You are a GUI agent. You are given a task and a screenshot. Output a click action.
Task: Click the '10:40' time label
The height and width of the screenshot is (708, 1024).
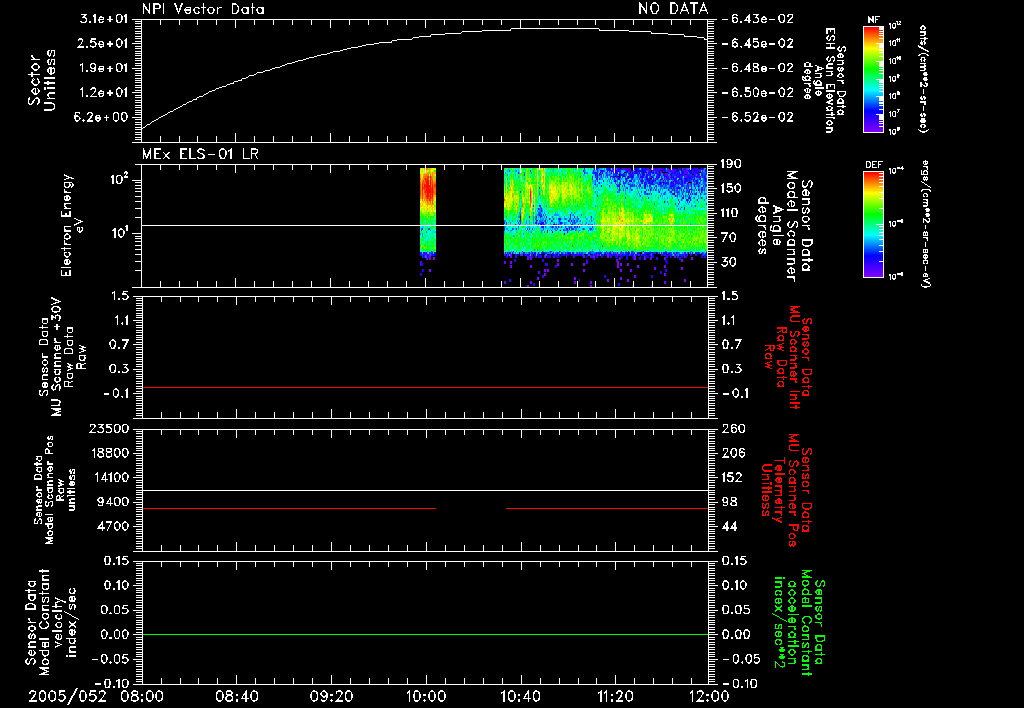coord(520,696)
